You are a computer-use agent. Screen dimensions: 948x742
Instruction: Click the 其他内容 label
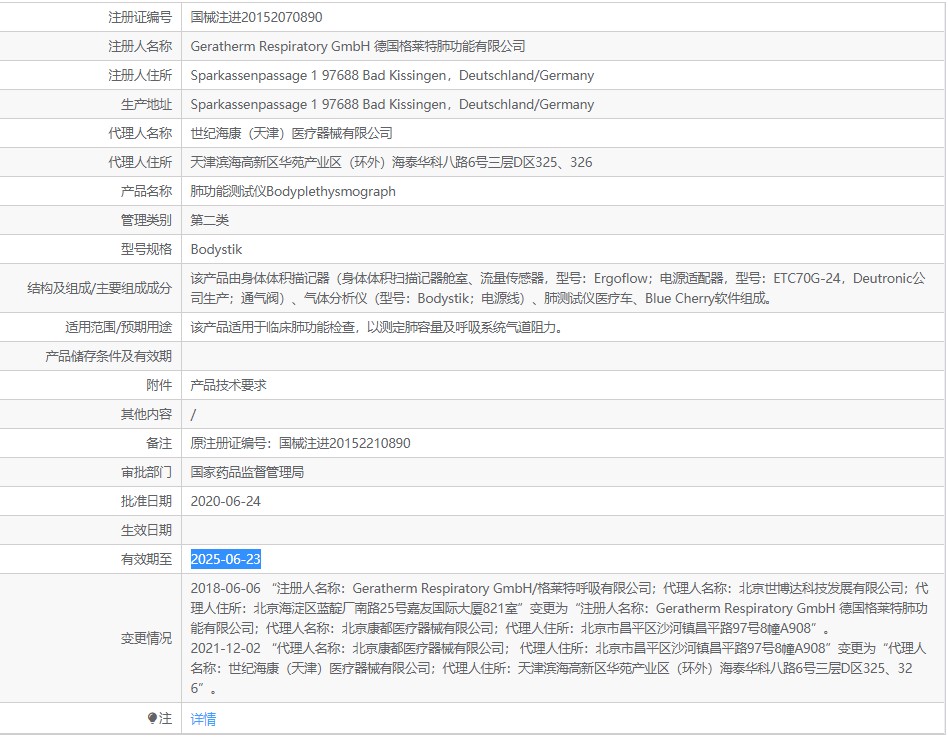[146, 414]
